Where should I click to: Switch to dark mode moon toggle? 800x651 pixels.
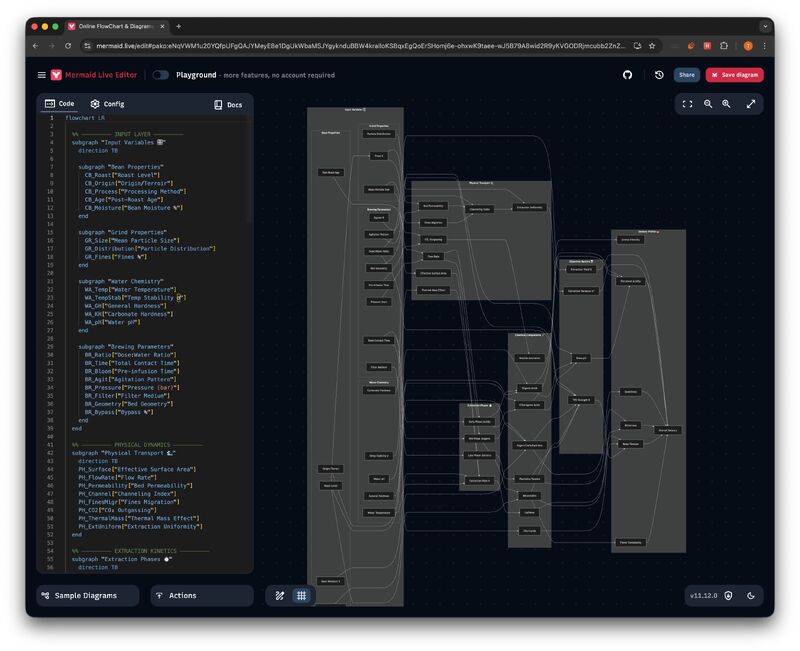tap(751, 595)
